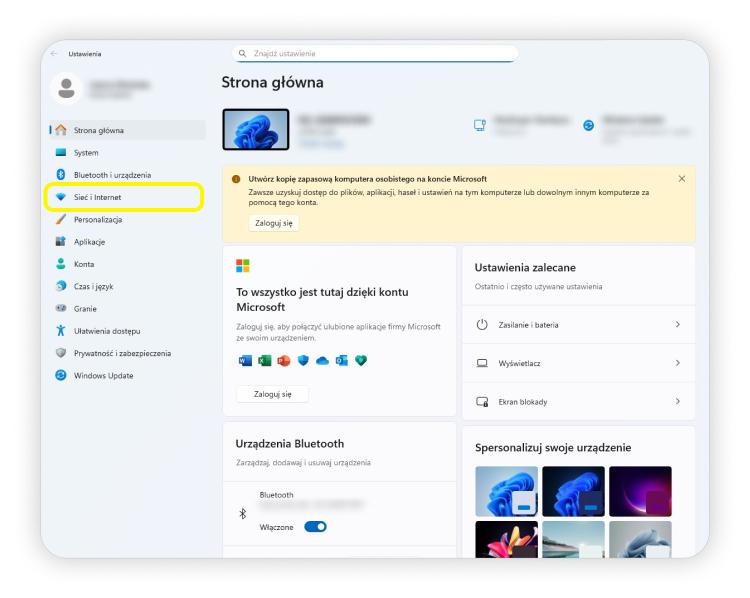Open the Wyświetlacz recommended setting
Image resolution: width=750 pixels, height=598 pixels.
[x=579, y=363]
